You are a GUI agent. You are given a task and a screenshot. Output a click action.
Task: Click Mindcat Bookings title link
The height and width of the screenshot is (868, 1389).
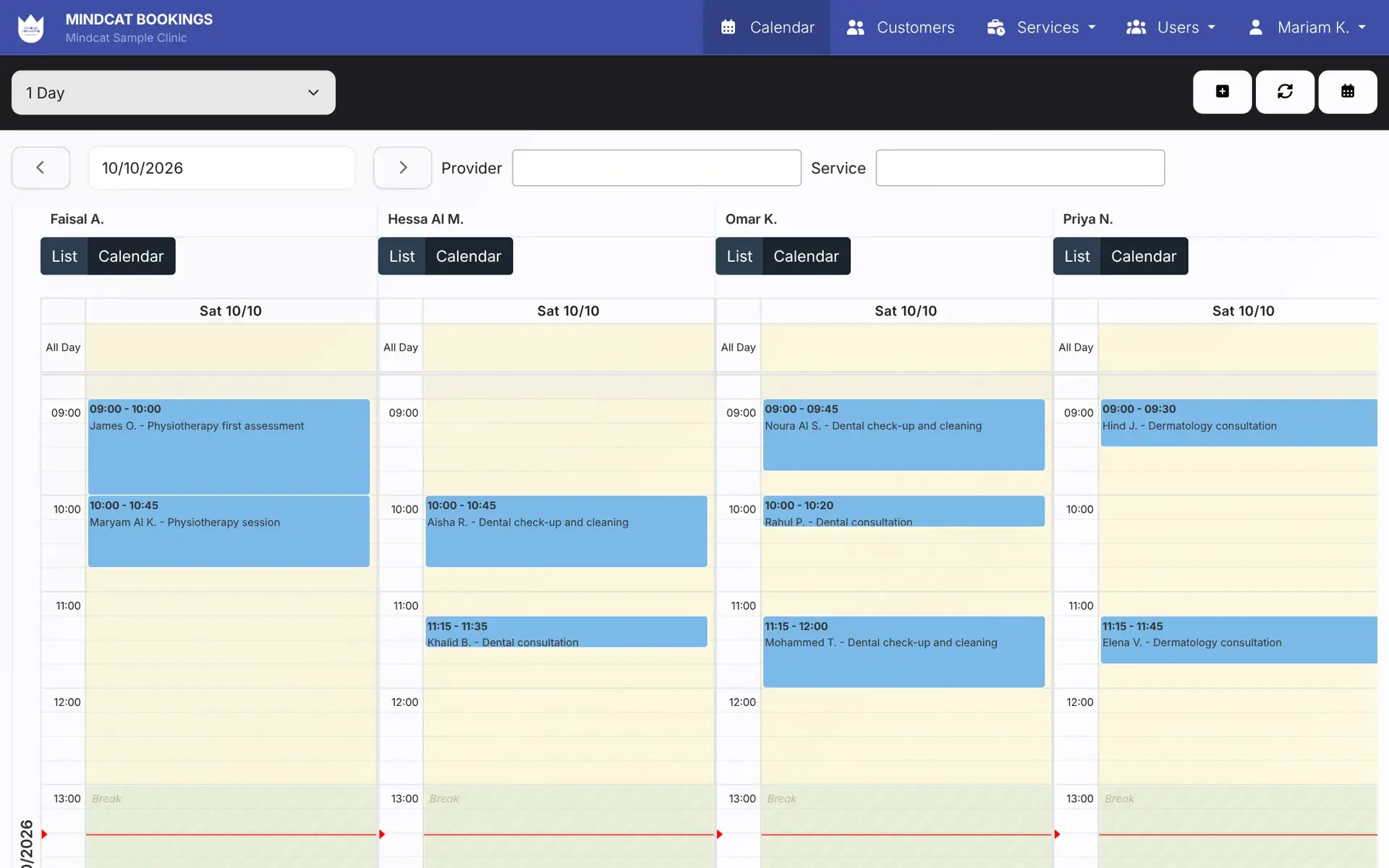[139, 20]
